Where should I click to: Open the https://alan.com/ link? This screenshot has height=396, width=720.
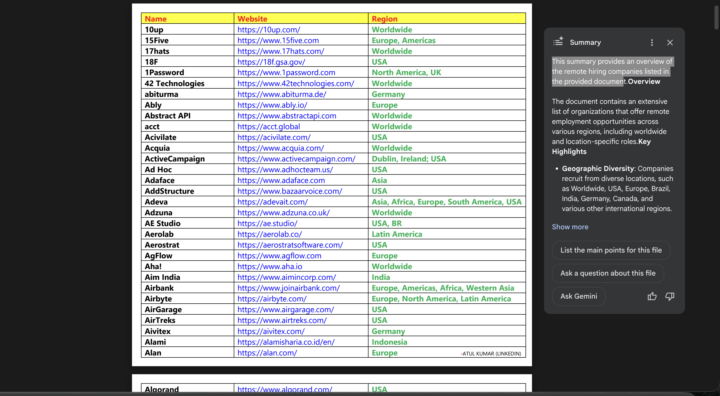[267, 353]
